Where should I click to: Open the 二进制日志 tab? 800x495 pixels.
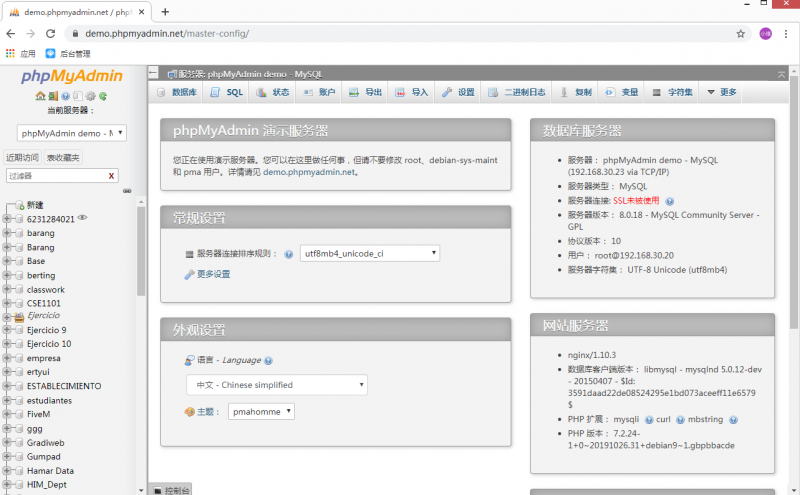pyautogui.click(x=516, y=92)
